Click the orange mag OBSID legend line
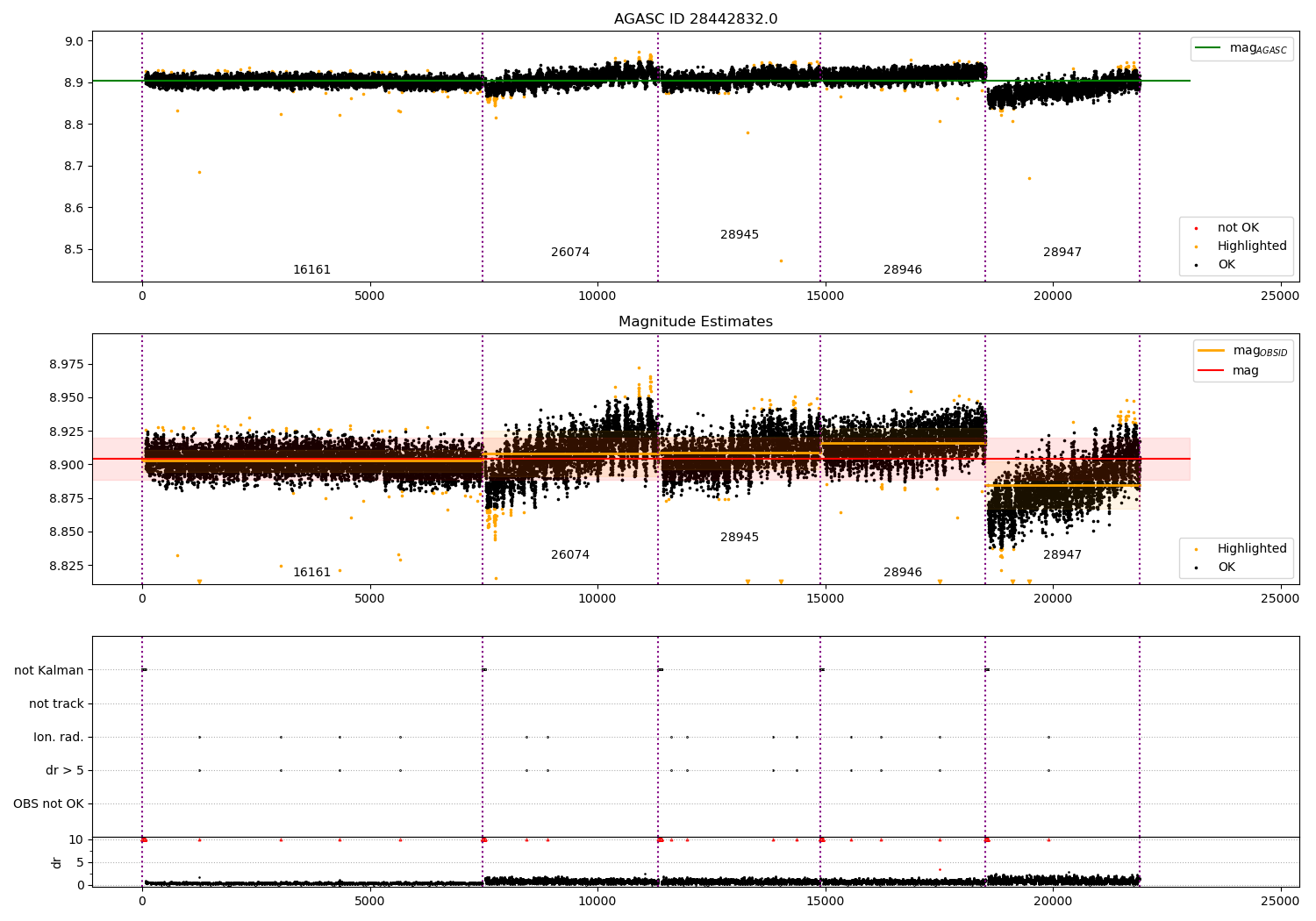The height and width of the screenshot is (921, 1316). click(x=1212, y=351)
